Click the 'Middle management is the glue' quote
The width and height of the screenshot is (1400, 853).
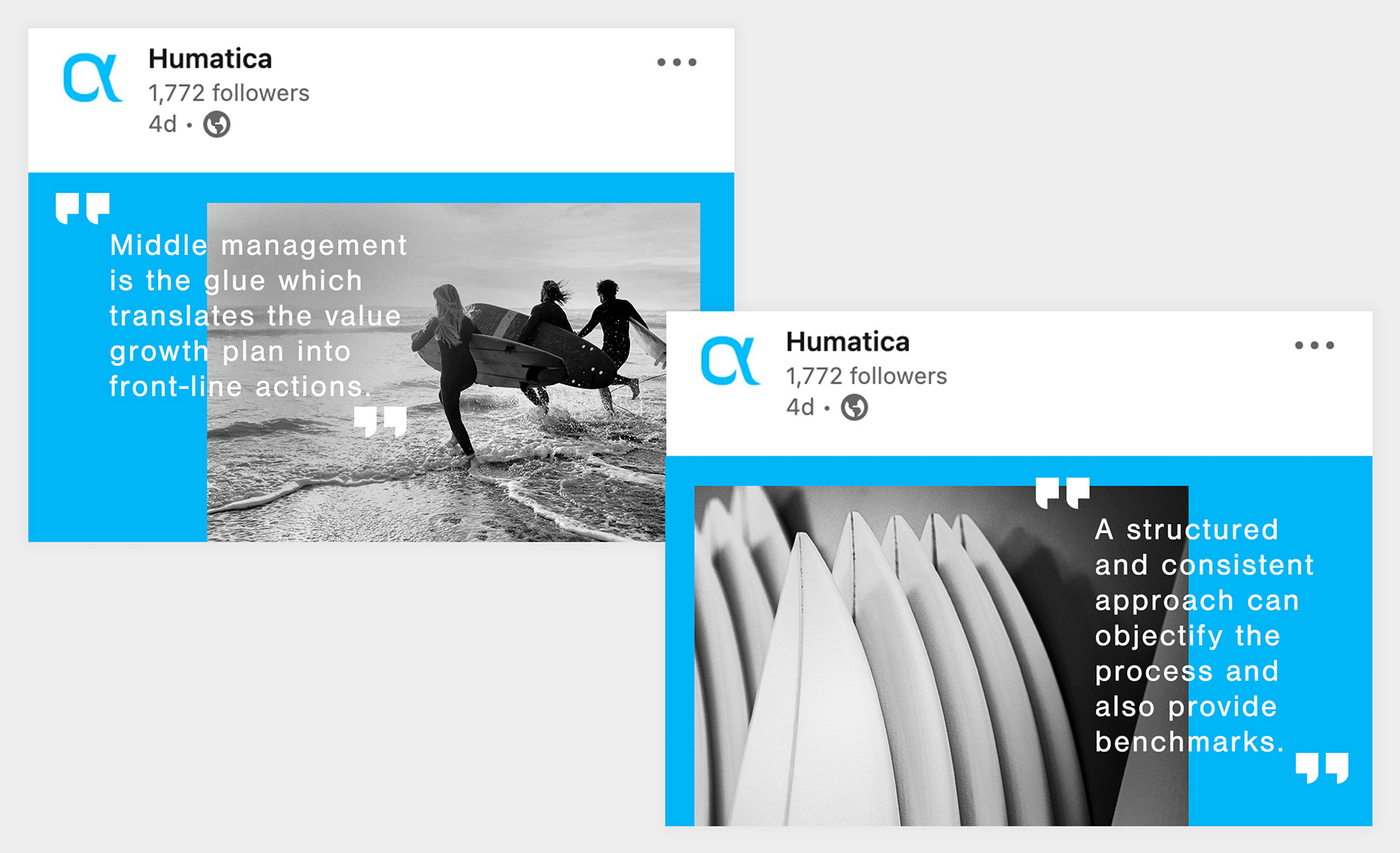coord(258,316)
